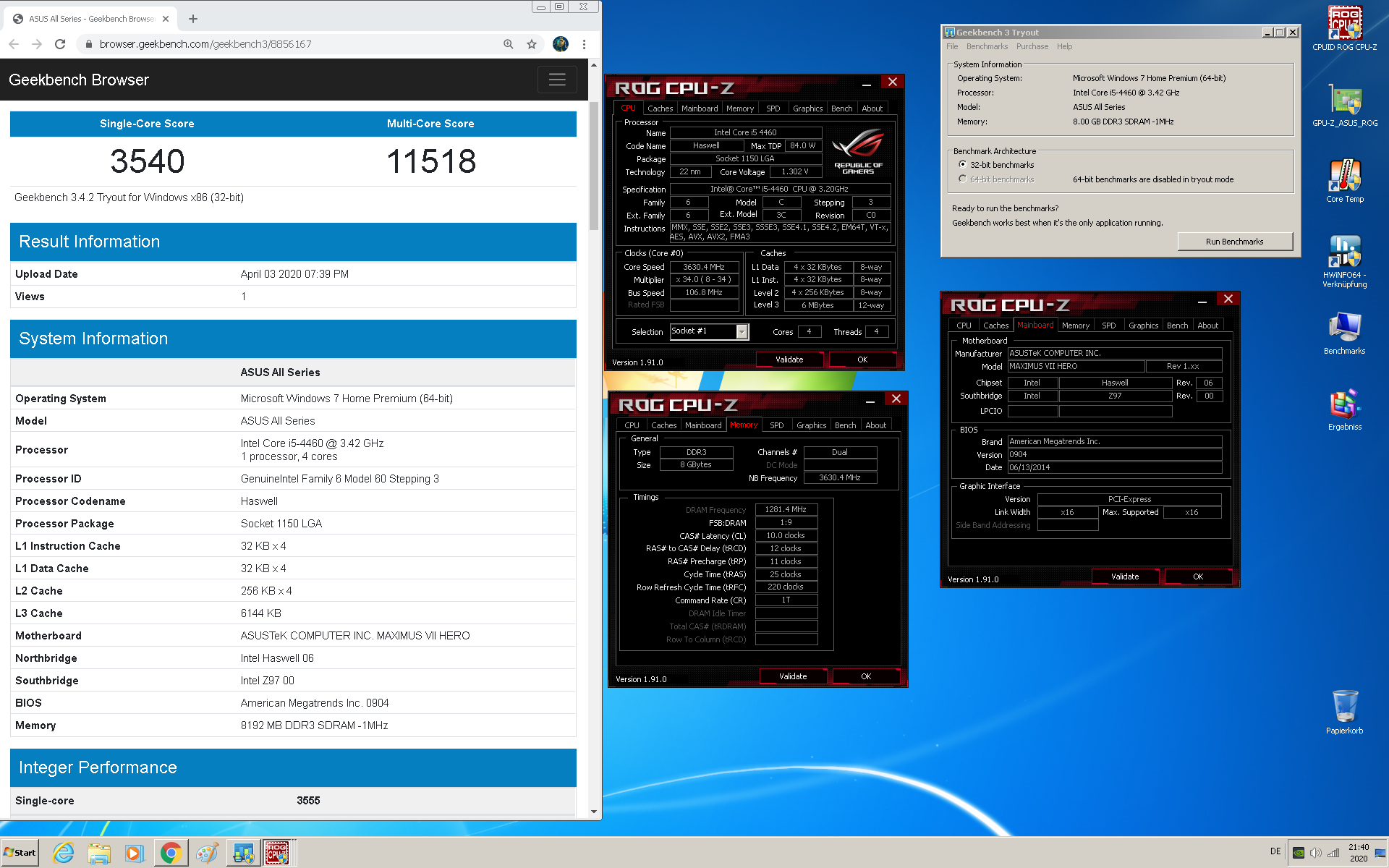Click the Run Benchmarks button

pos(1234,242)
